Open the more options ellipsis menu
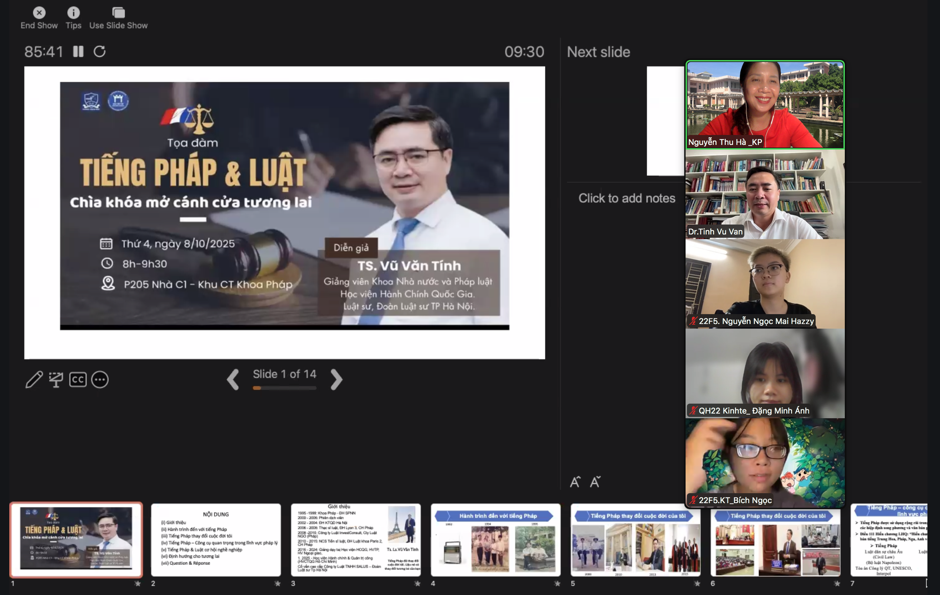Image resolution: width=940 pixels, height=595 pixels. pyautogui.click(x=100, y=379)
